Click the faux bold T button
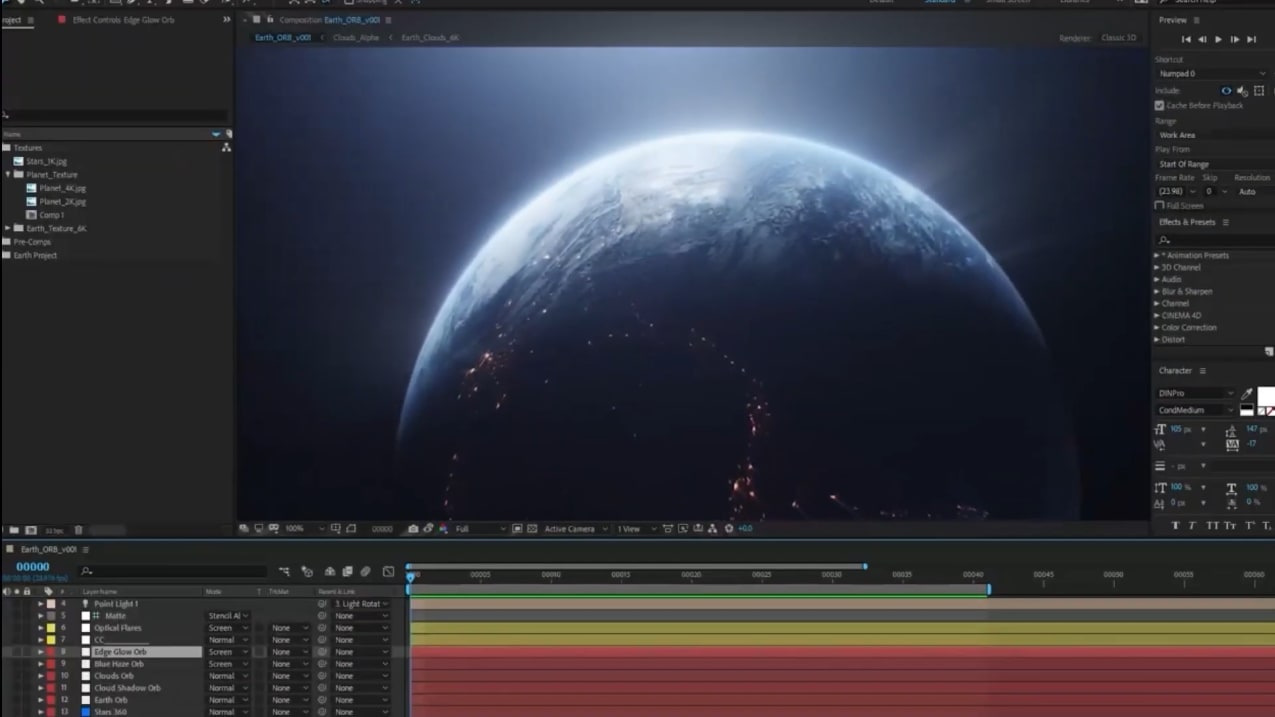1275x717 pixels. [1175, 526]
